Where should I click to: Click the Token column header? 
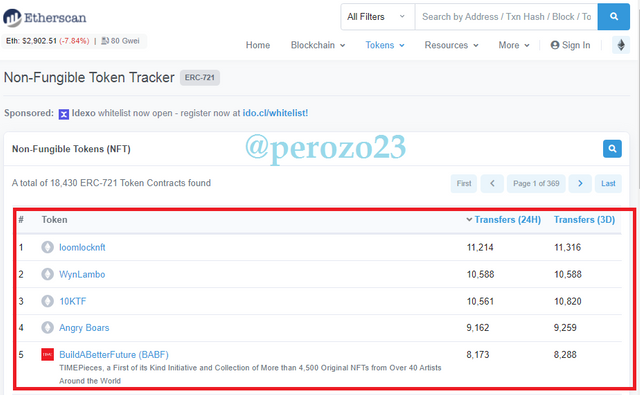point(54,220)
